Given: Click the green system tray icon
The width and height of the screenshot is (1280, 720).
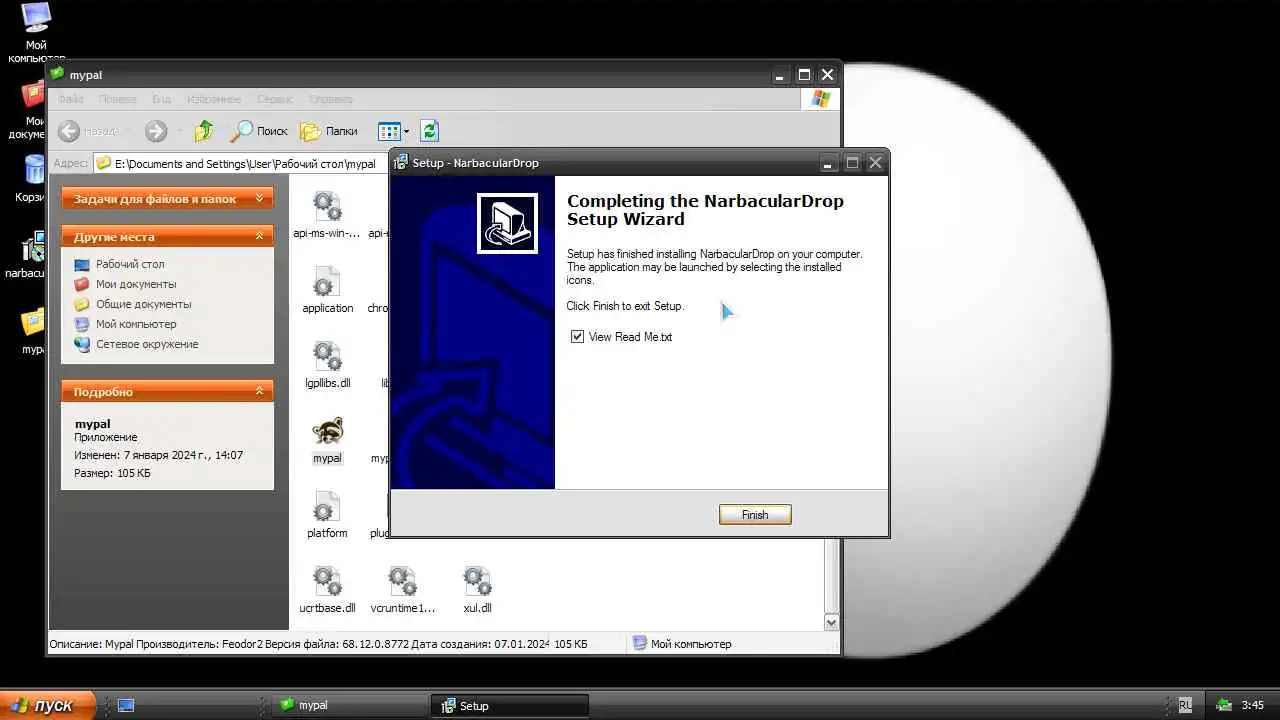Looking at the screenshot, I should [1224, 705].
